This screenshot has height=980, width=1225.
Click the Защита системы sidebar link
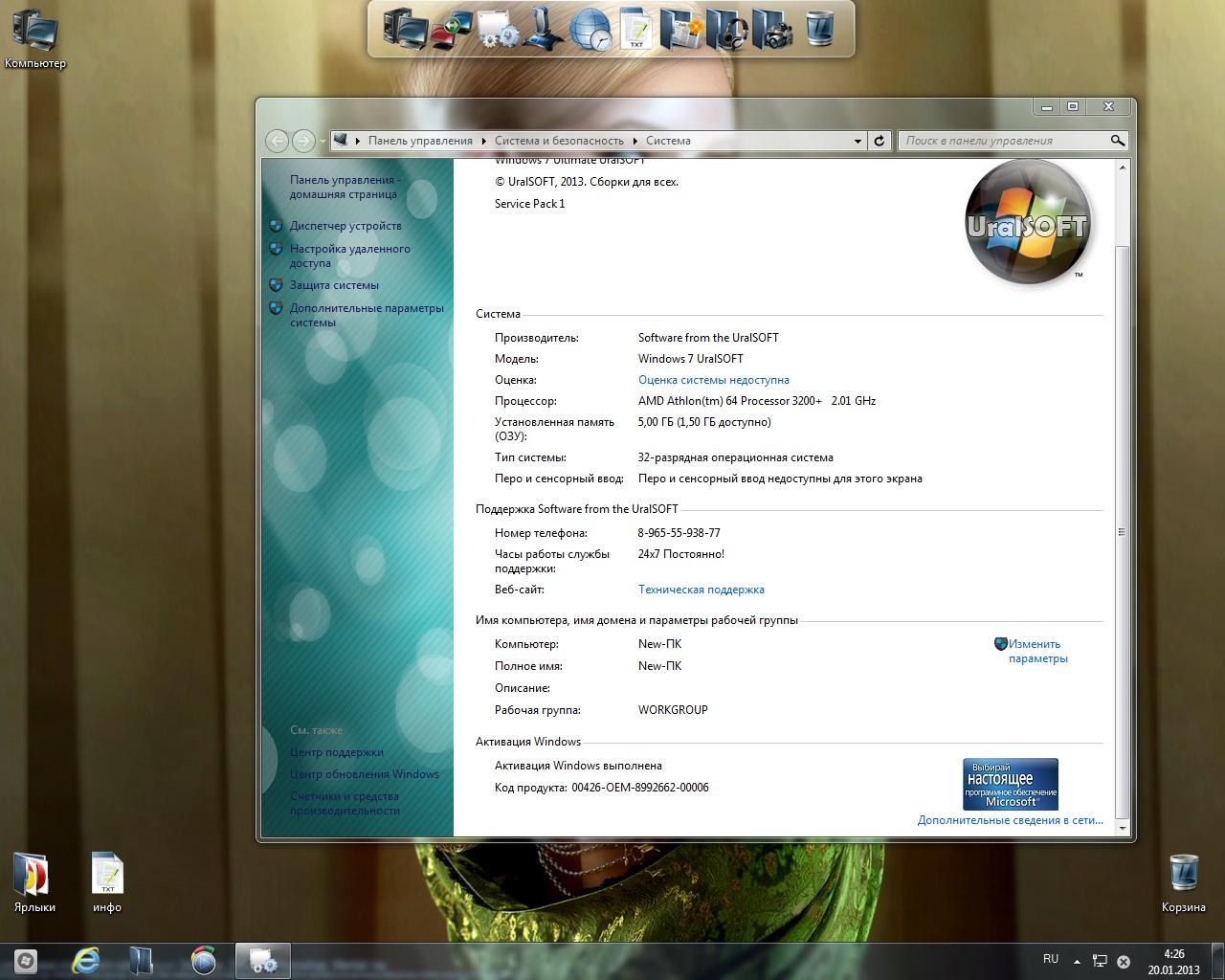(x=334, y=285)
